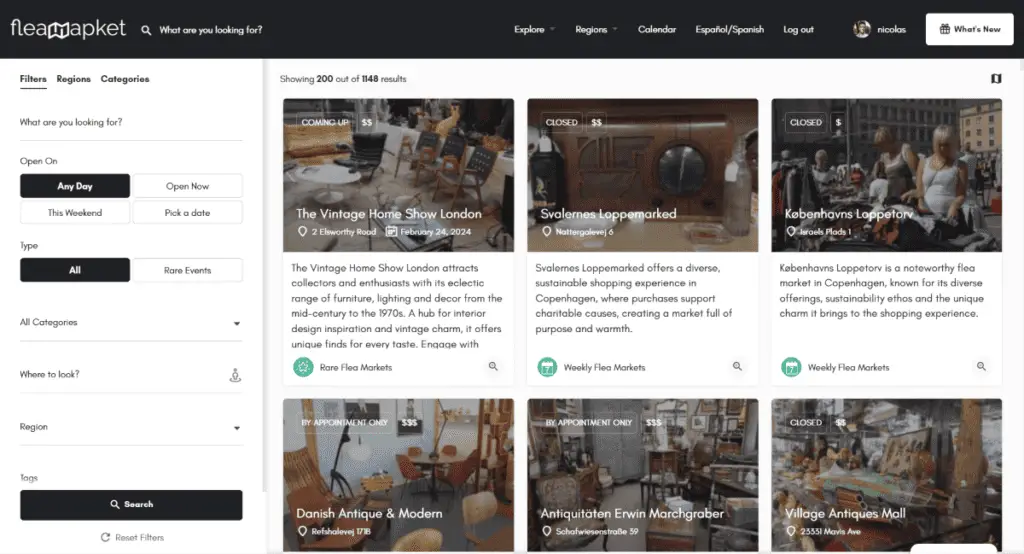Image resolution: width=1024 pixels, height=554 pixels.
Task: Select Rare Events type filter
Action: click(187, 270)
